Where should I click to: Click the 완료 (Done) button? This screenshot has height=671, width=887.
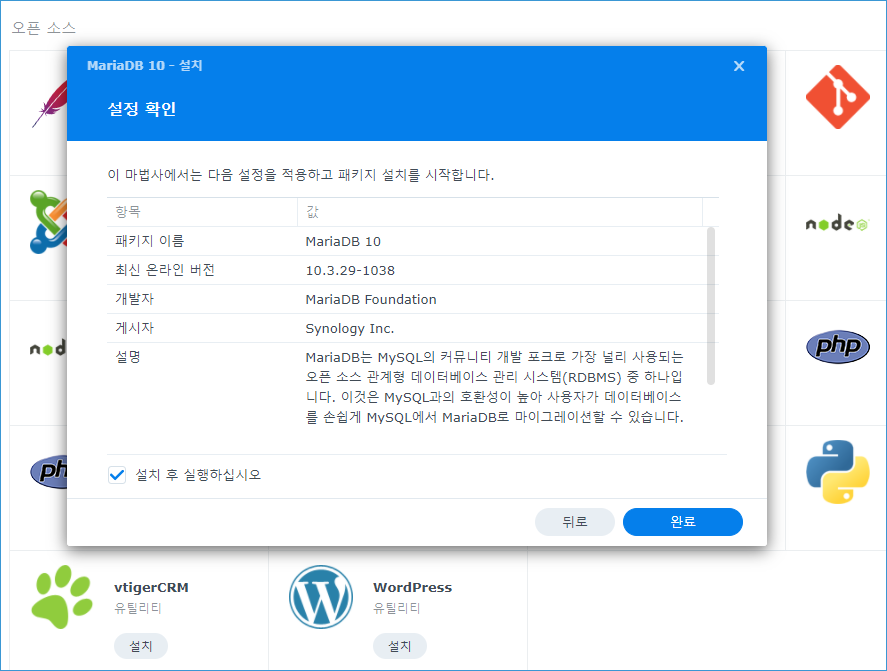tap(683, 522)
